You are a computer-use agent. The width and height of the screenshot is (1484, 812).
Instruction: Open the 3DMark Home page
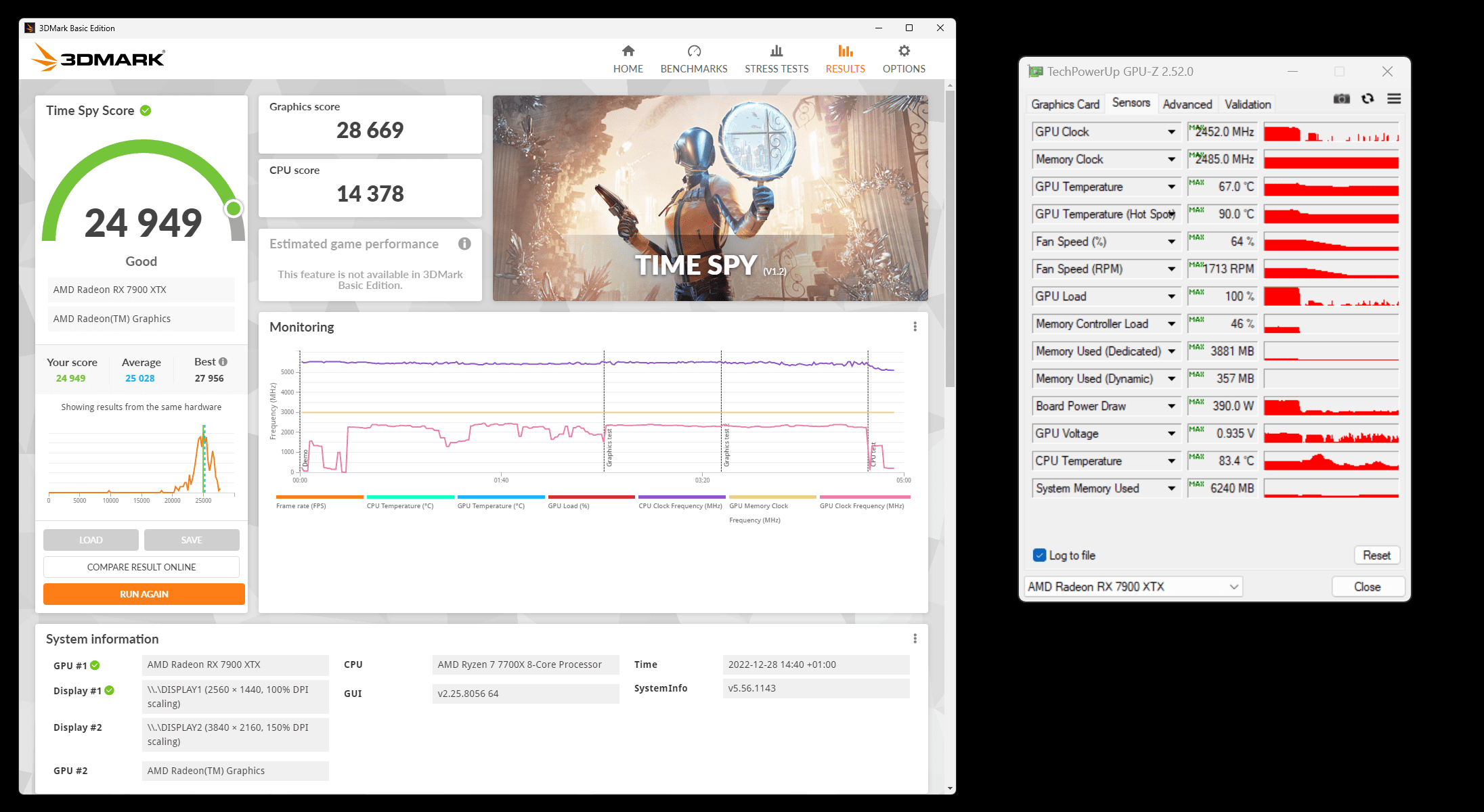pos(628,59)
